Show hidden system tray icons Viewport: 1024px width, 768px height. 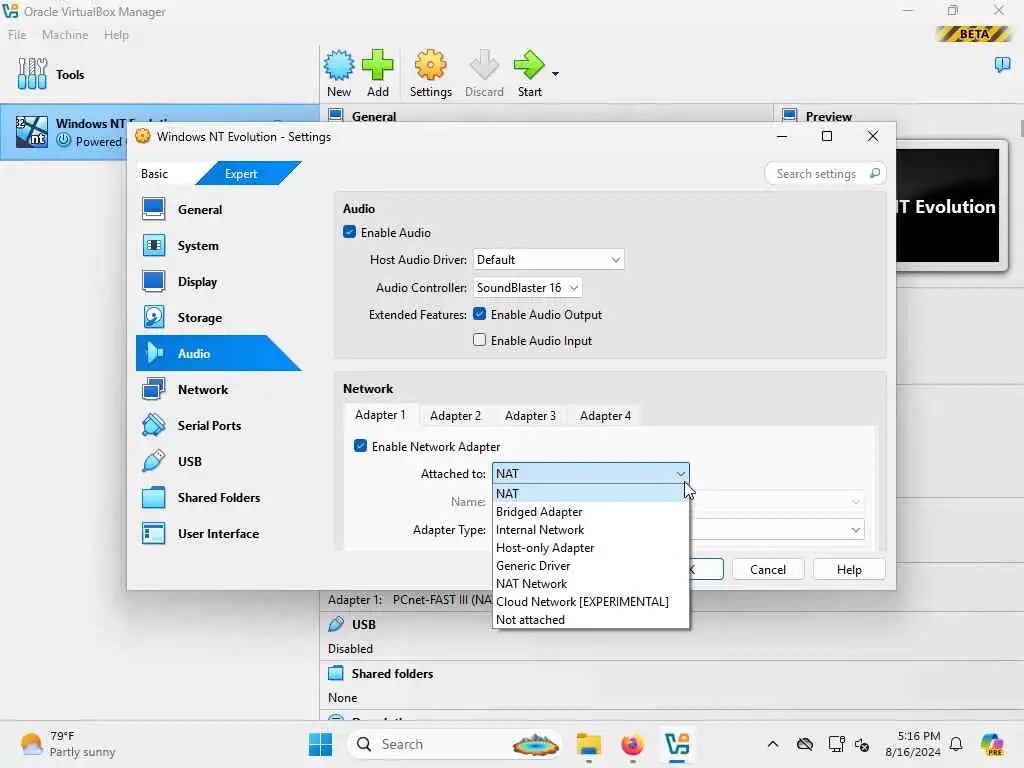point(773,744)
